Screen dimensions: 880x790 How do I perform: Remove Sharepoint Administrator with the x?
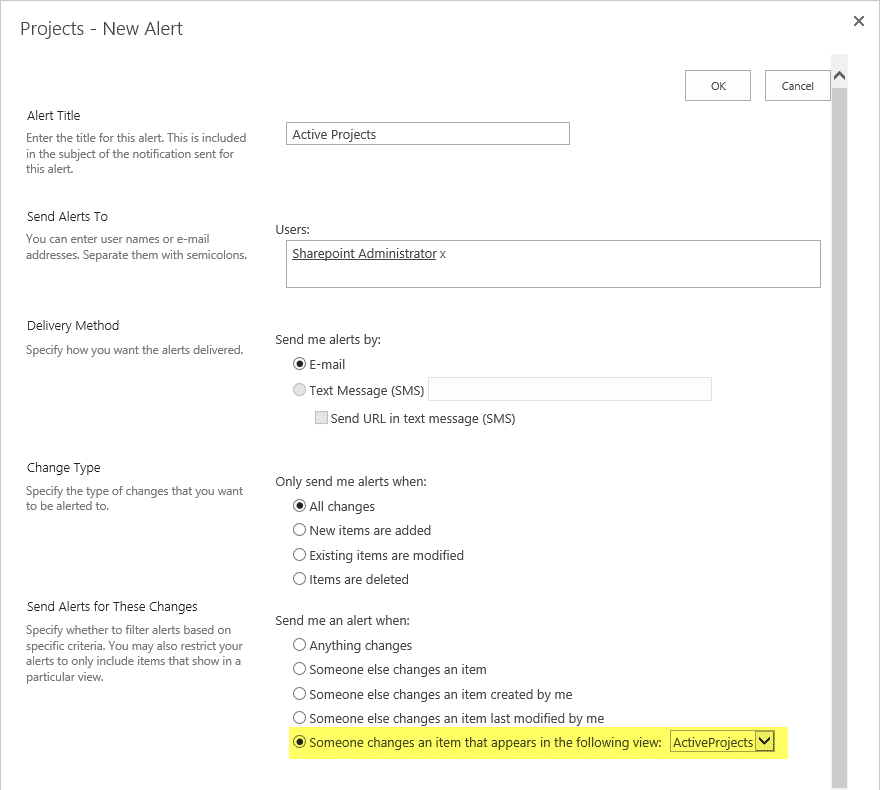pyautogui.click(x=440, y=253)
